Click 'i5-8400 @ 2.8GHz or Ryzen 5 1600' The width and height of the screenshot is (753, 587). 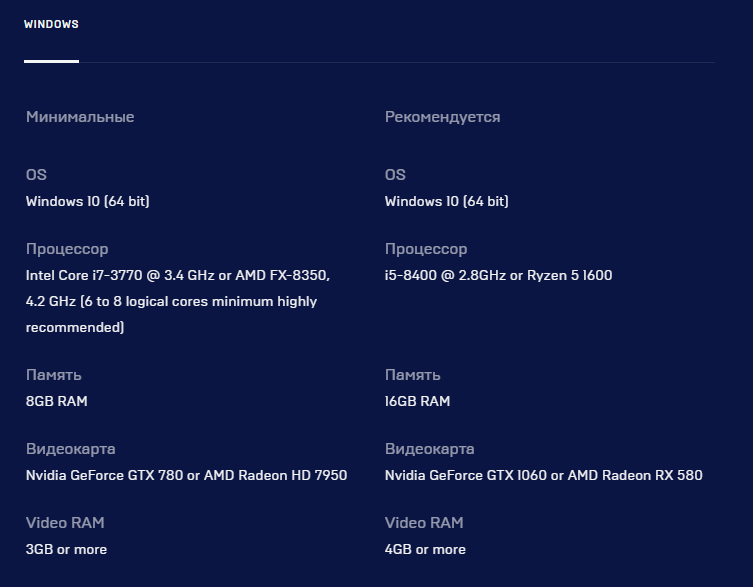pyautogui.click(x=498, y=275)
